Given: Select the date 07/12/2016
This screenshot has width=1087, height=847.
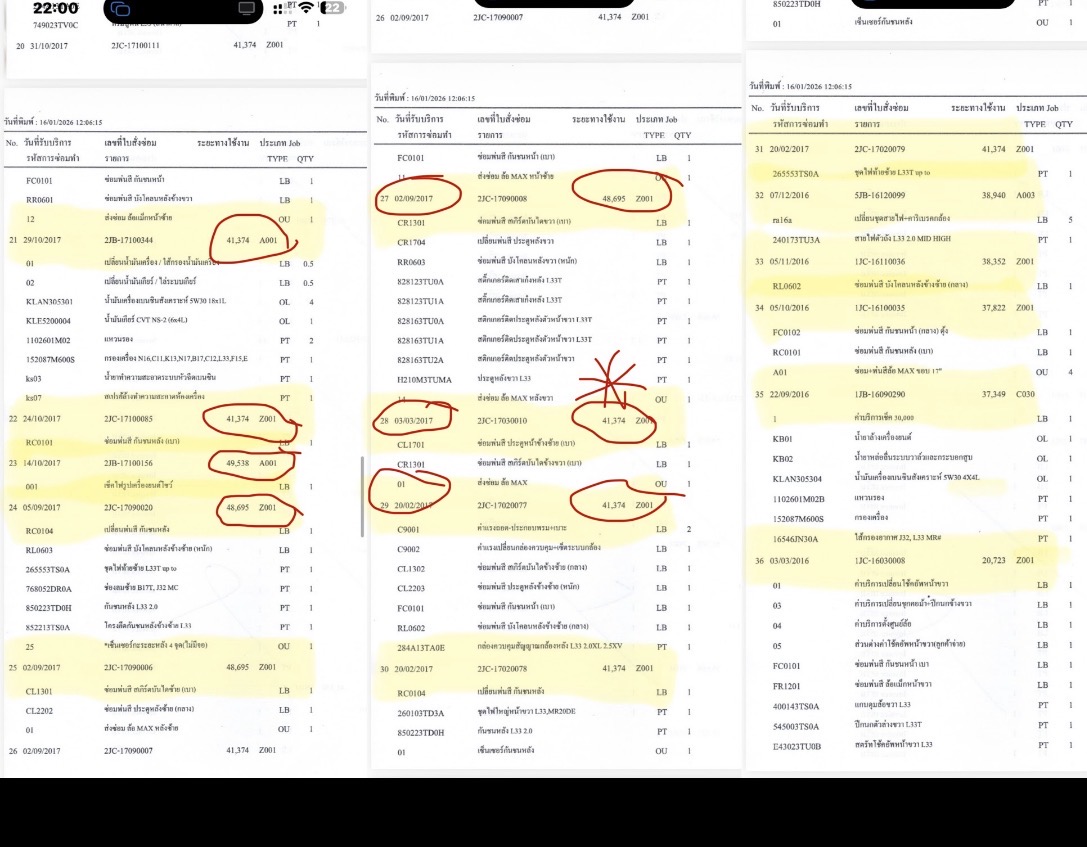Looking at the screenshot, I should click(x=789, y=195).
